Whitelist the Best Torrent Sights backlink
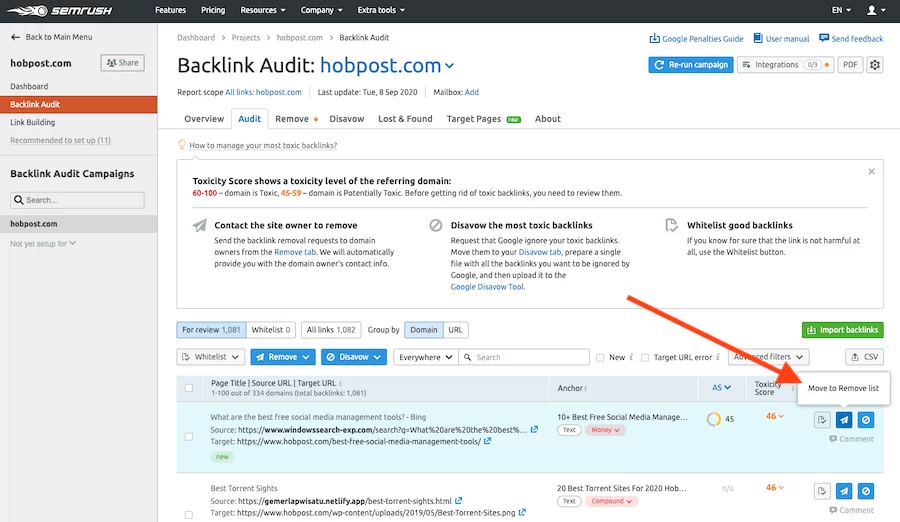Screen dimensions: 900x522 click(x=822, y=491)
